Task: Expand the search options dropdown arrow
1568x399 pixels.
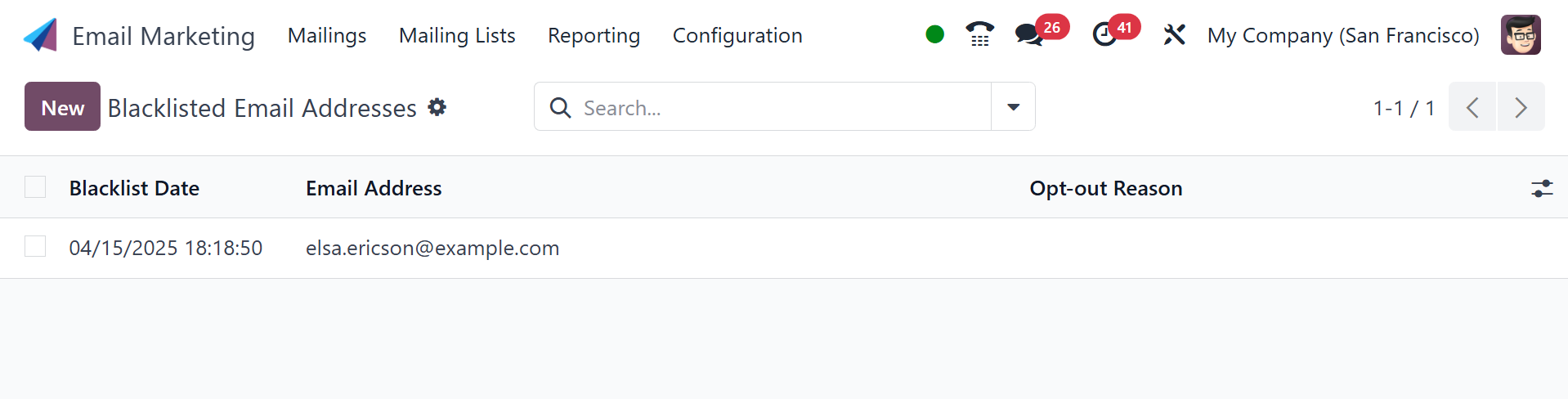Action: [x=1013, y=107]
